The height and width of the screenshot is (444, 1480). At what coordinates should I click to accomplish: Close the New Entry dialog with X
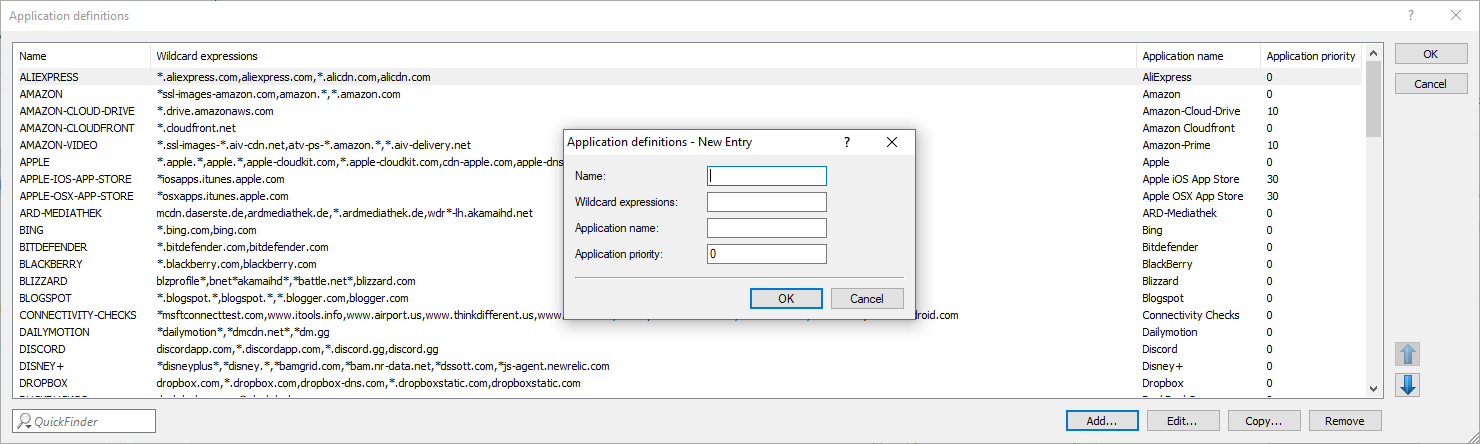[x=892, y=142]
